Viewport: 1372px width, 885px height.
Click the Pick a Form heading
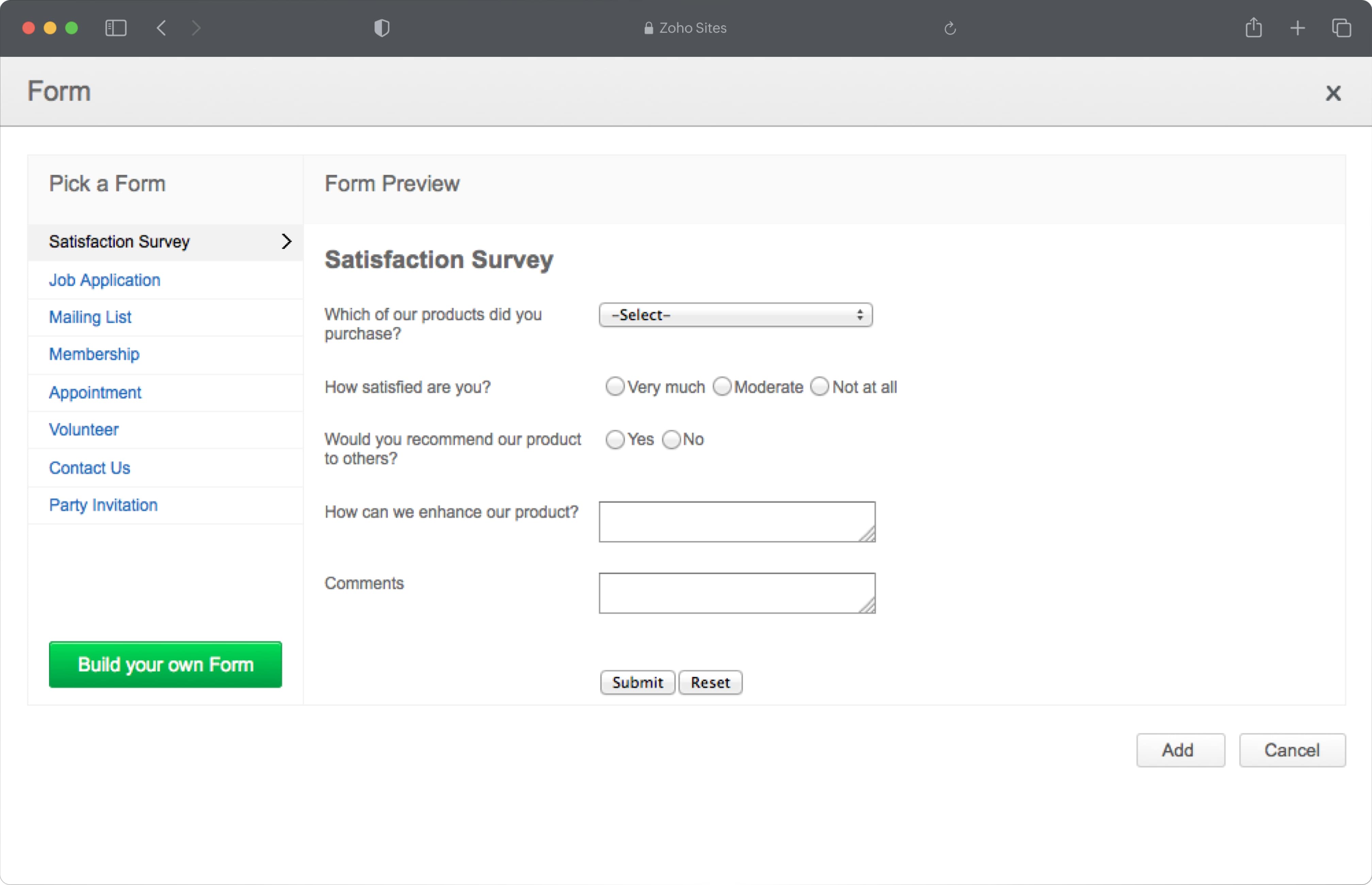point(108,183)
